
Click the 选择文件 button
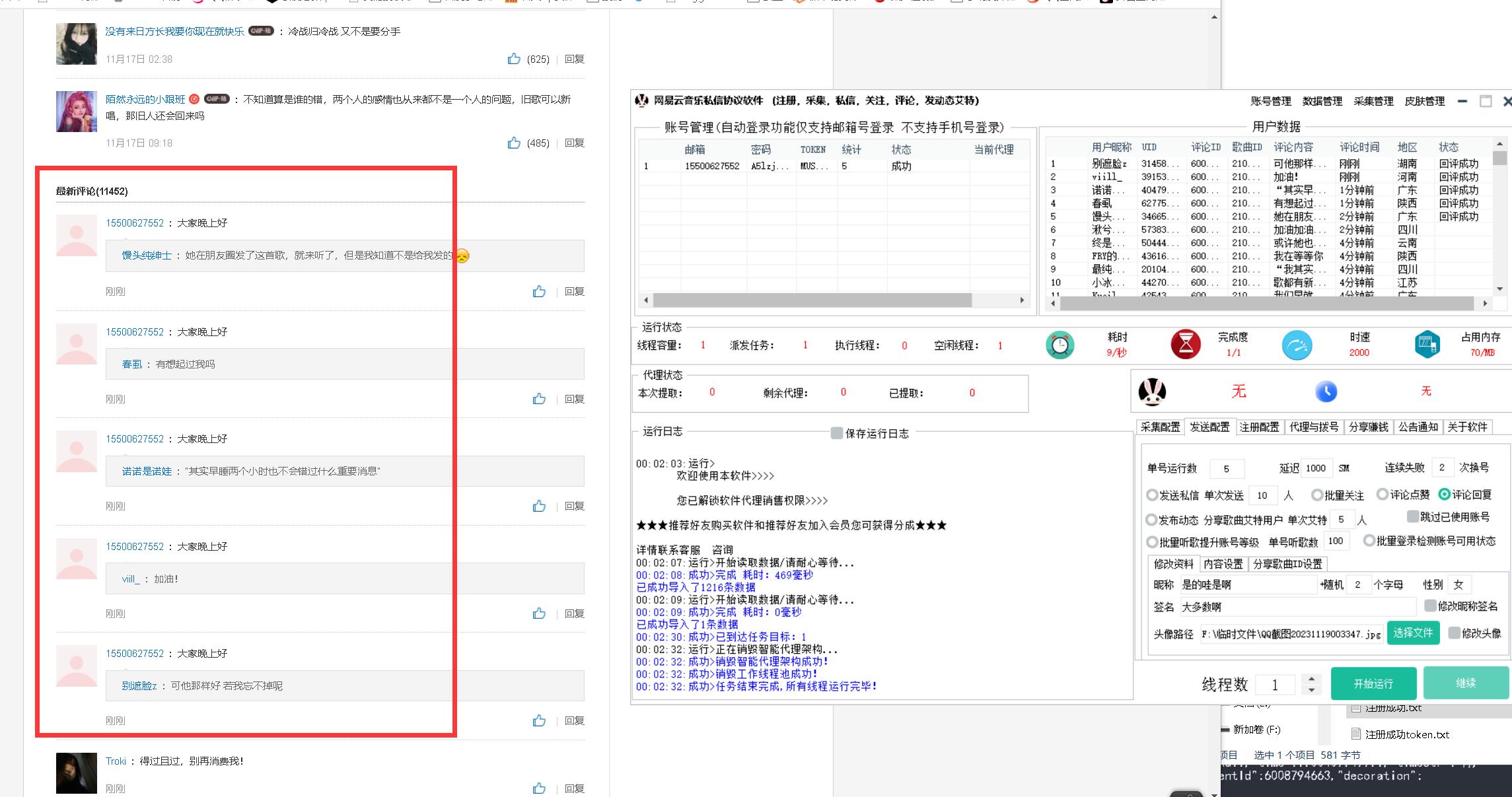[1412, 633]
